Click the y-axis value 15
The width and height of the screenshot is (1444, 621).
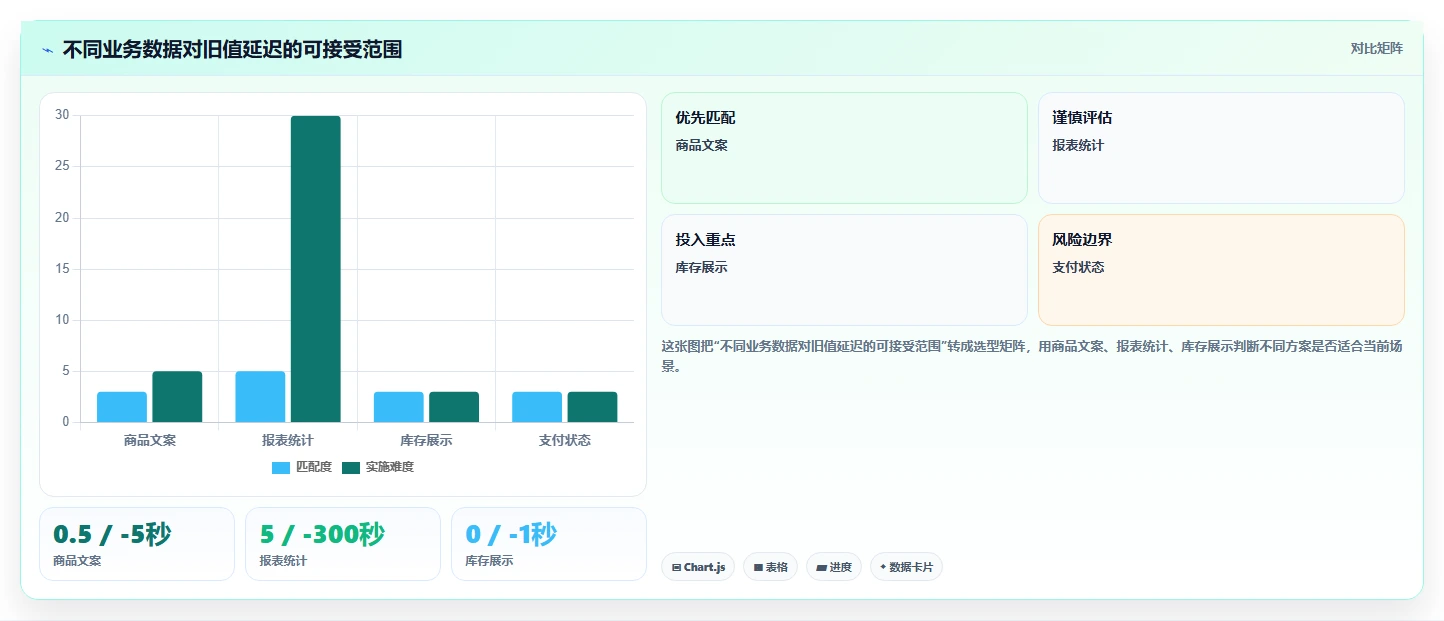click(62, 269)
